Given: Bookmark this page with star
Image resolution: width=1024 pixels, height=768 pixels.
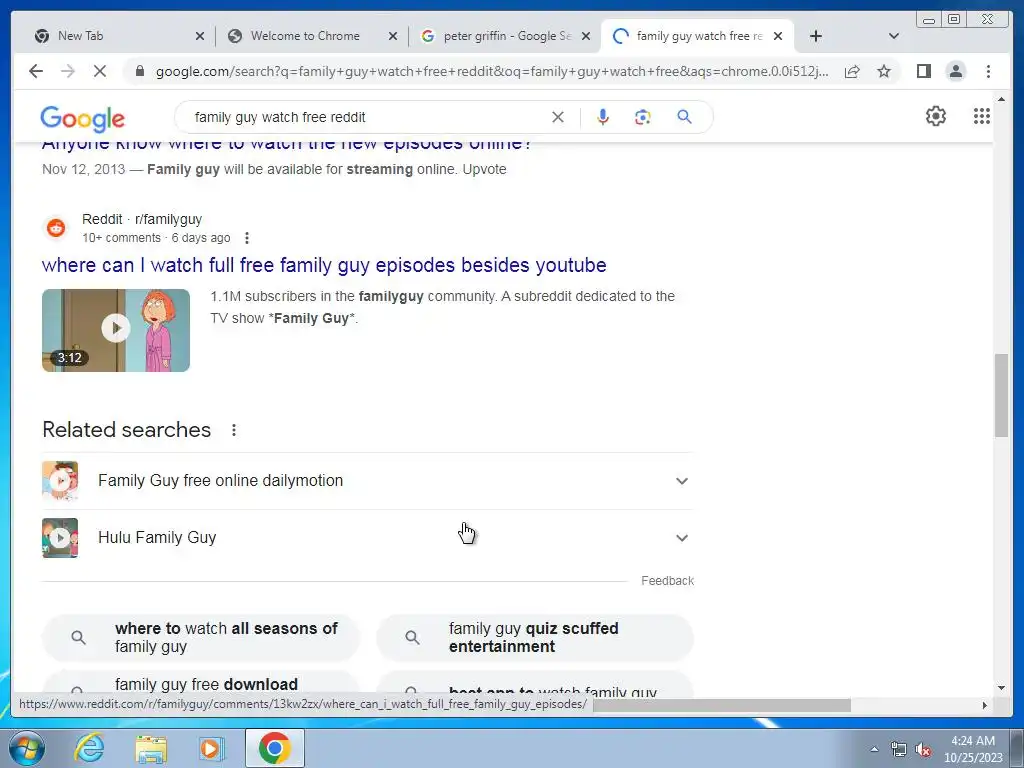Looking at the screenshot, I should 884,71.
